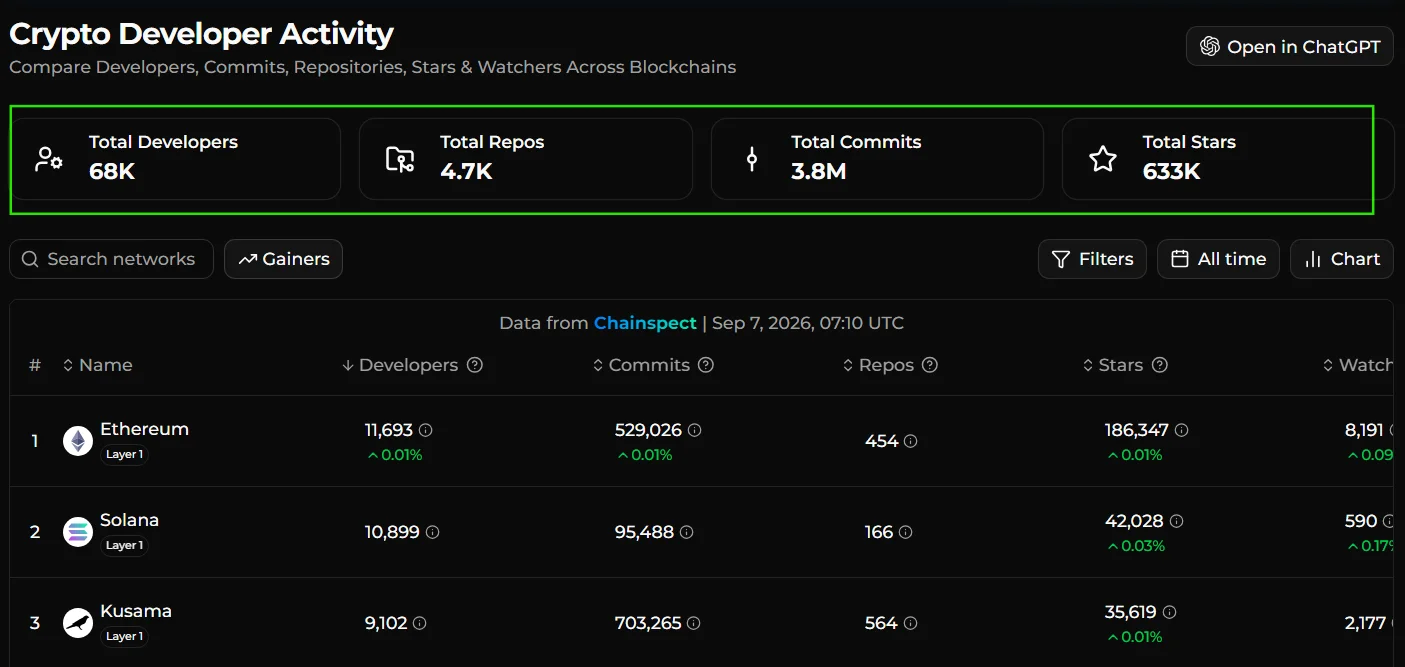Click the Repos column help icon
Viewport: 1405px width, 667px height.
[x=930, y=365]
